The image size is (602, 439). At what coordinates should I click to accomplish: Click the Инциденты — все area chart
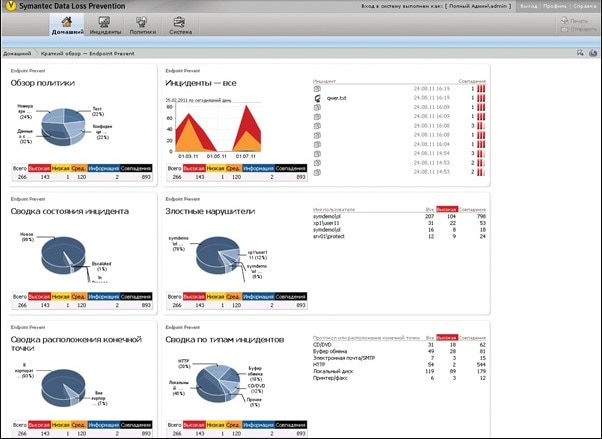pyautogui.click(x=218, y=129)
